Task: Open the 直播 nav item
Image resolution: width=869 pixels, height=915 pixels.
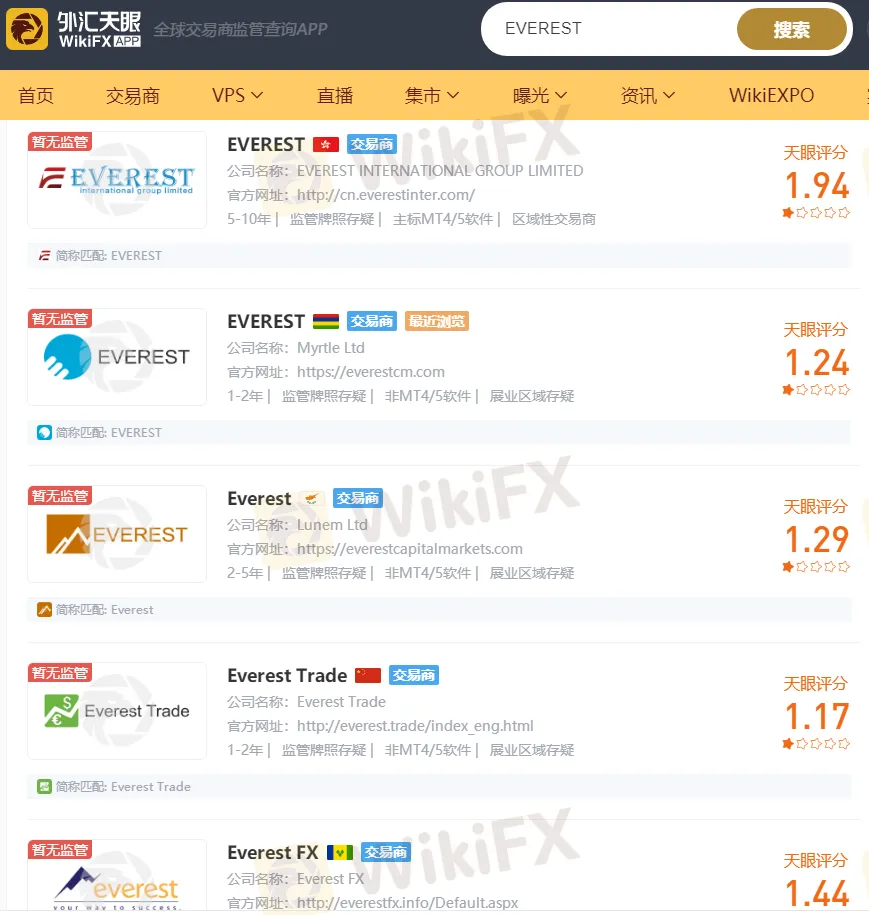Action: click(335, 95)
